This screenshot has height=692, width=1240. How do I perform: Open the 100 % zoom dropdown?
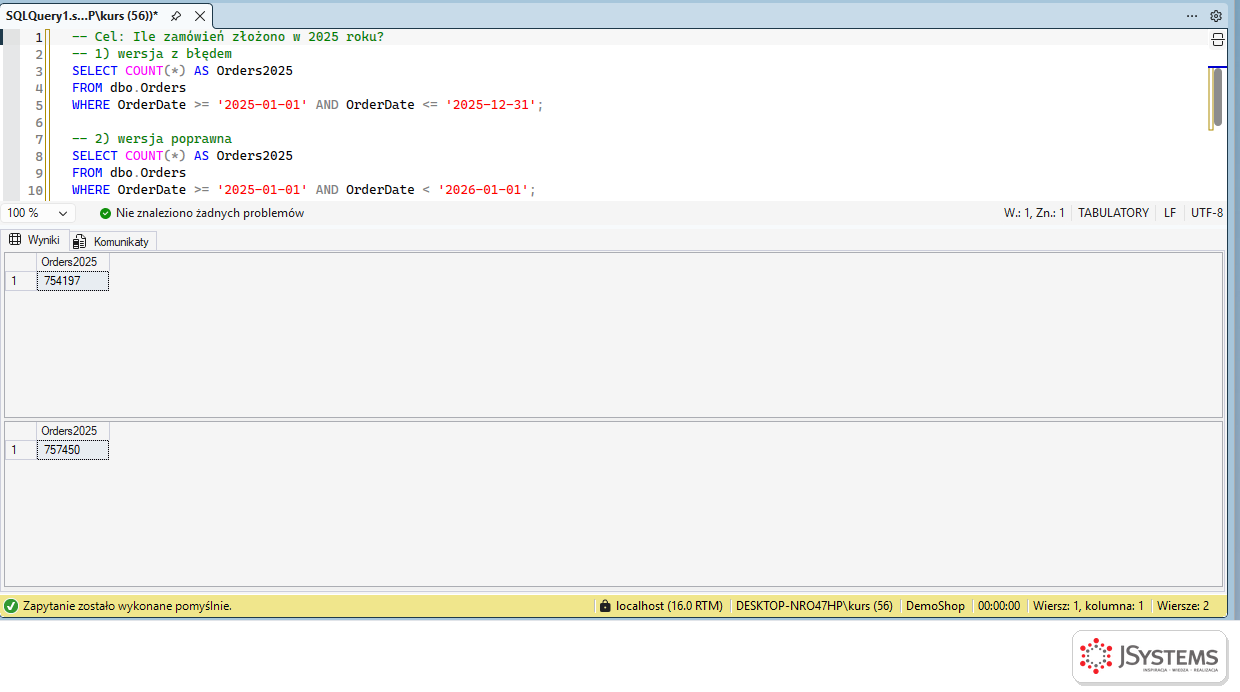click(x=38, y=213)
